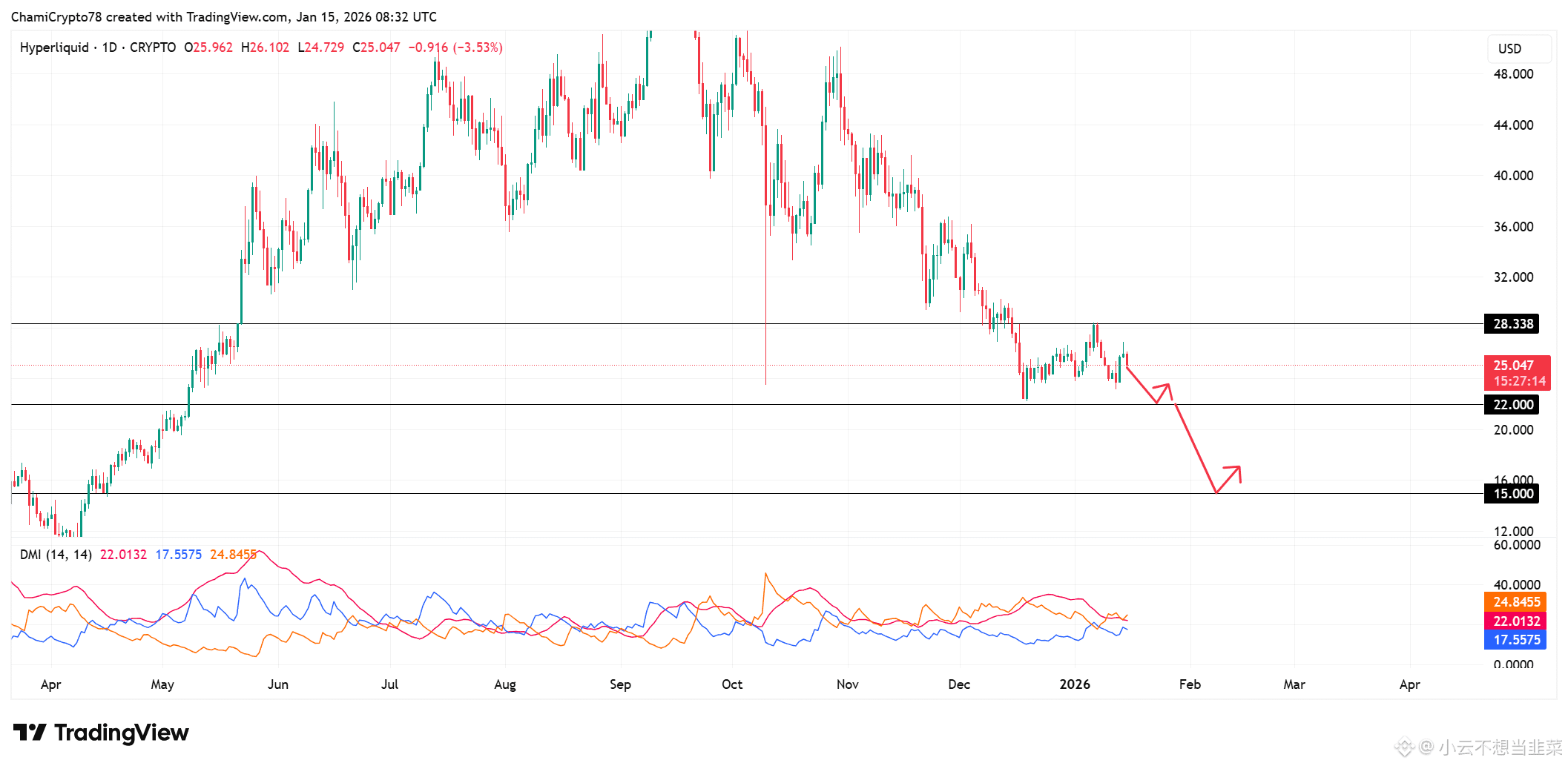The height and width of the screenshot is (766, 1568).
Task: Click the Hyperliquid symbol title
Action: [54, 47]
